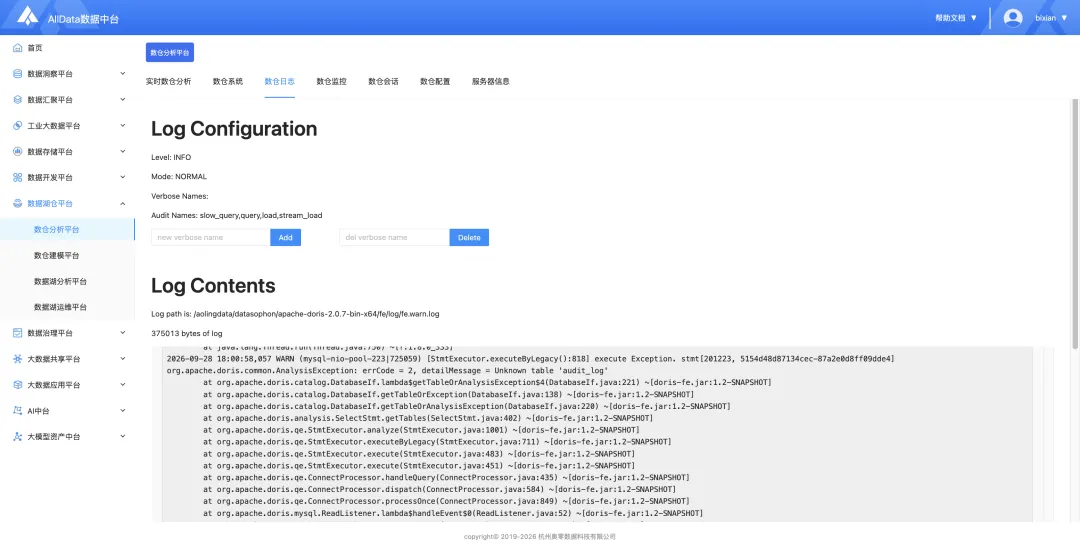Click the user avatar icon
Viewport: 1080px width, 548px height.
pos(1012,18)
